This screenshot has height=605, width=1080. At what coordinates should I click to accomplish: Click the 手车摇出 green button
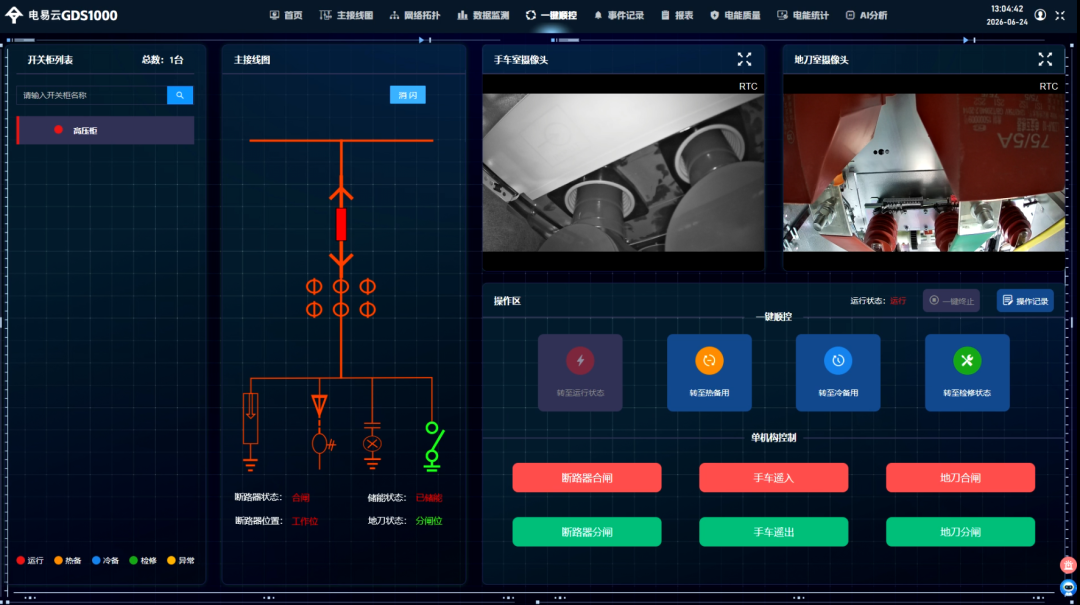773,532
